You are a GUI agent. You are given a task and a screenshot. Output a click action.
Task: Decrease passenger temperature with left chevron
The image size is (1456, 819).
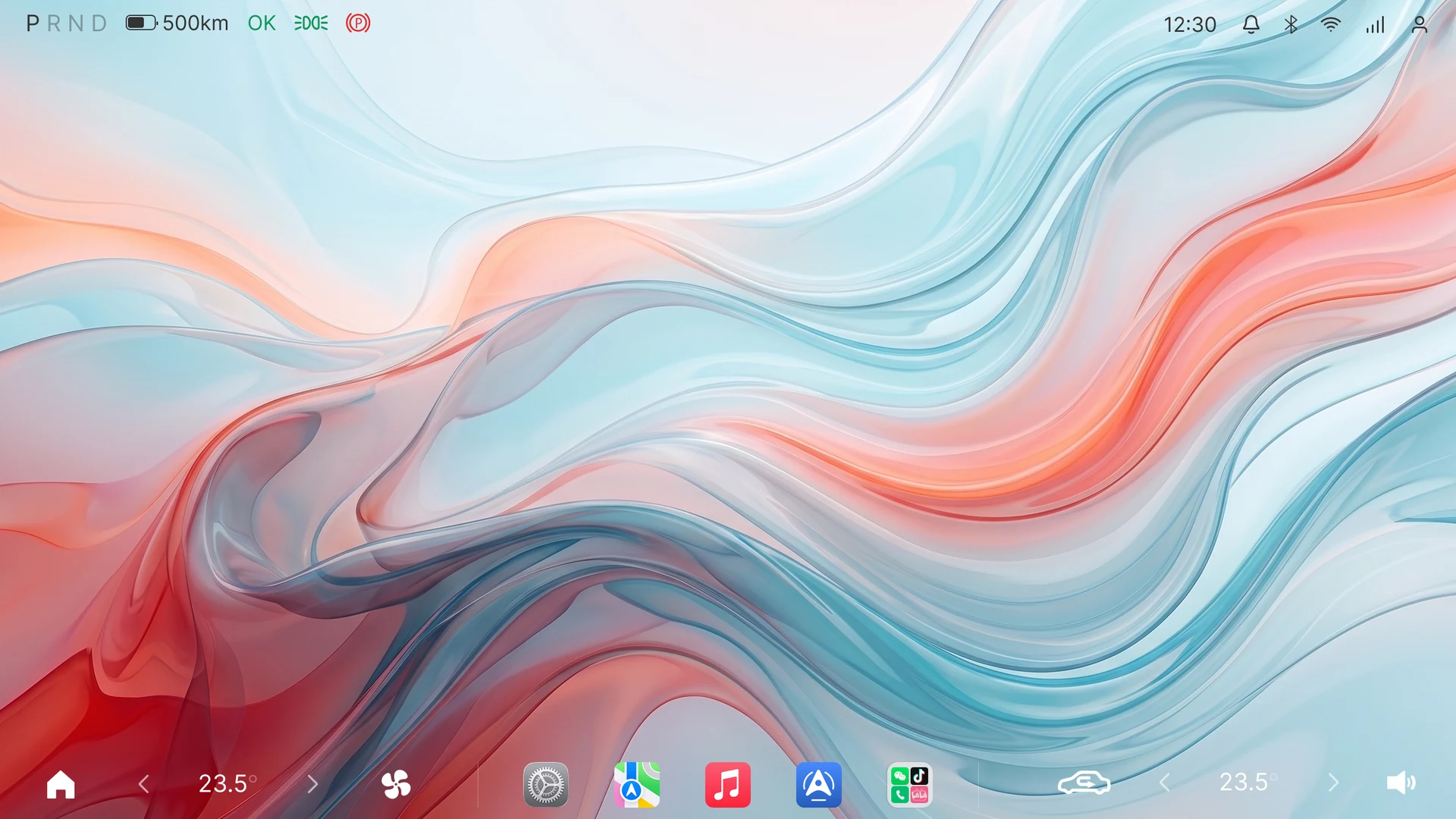[1165, 783]
